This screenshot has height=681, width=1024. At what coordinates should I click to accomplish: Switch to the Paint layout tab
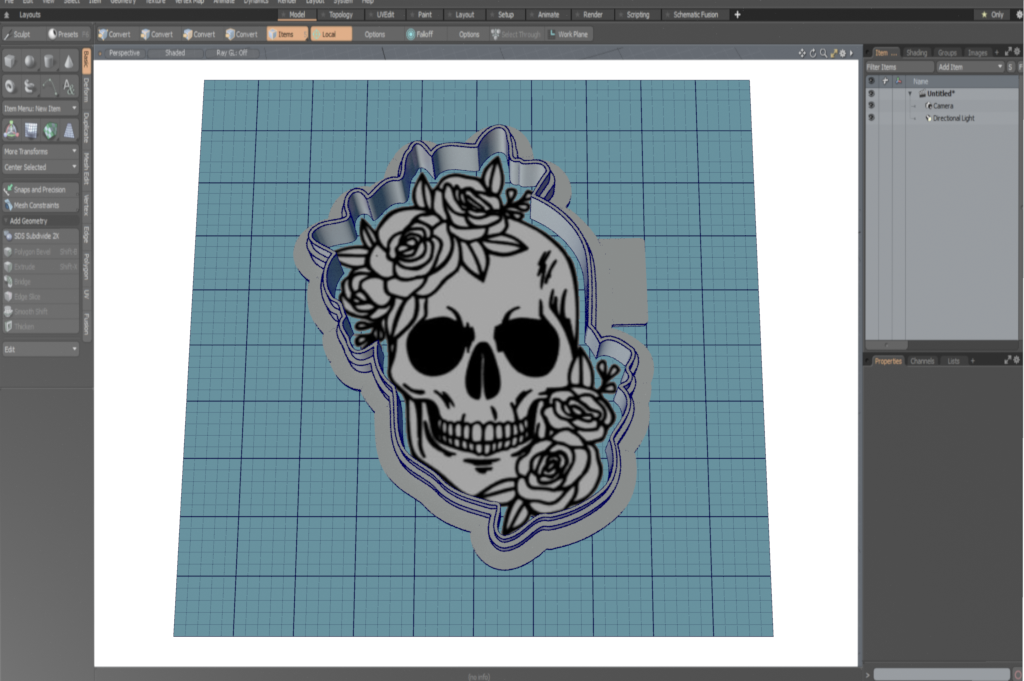pyautogui.click(x=424, y=14)
